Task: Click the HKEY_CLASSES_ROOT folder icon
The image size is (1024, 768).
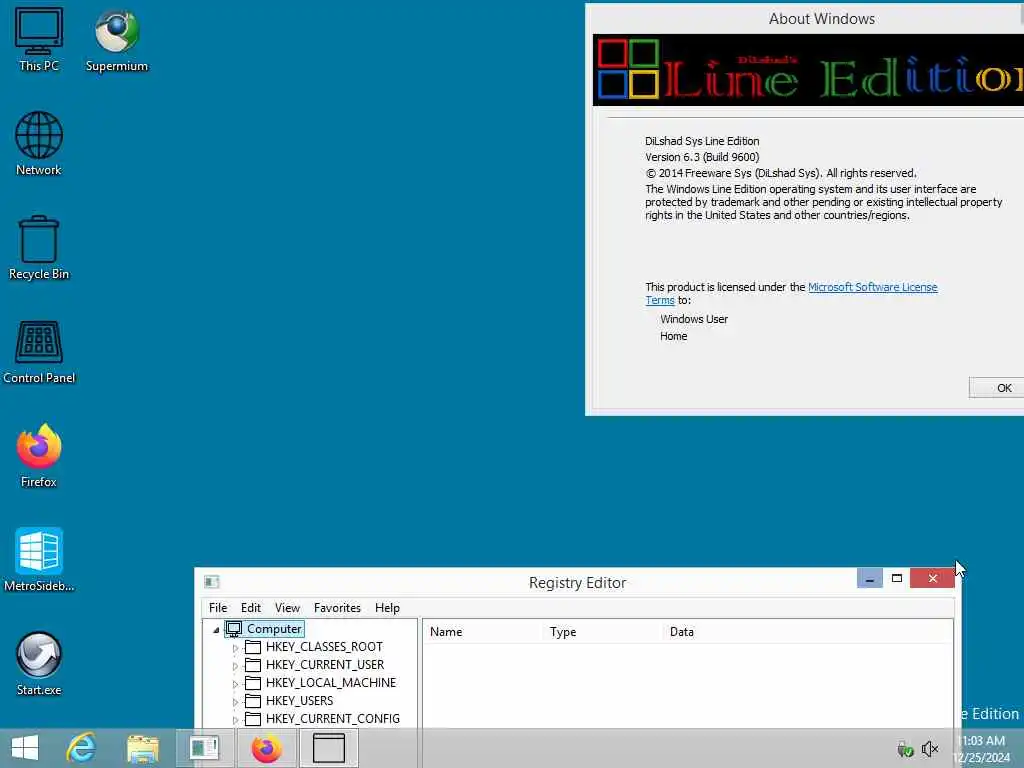Action: click(x=253, y=647)
